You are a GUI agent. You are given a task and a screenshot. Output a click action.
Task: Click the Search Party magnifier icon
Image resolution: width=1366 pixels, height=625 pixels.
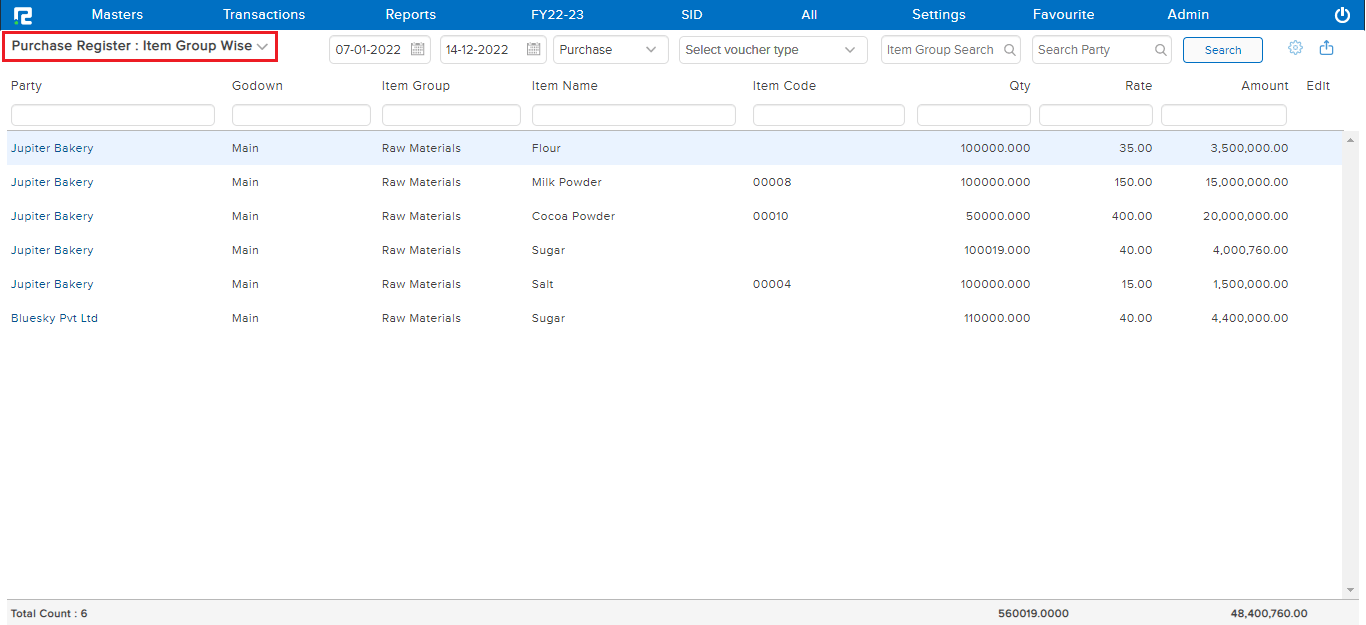(x=1160, y=50)
